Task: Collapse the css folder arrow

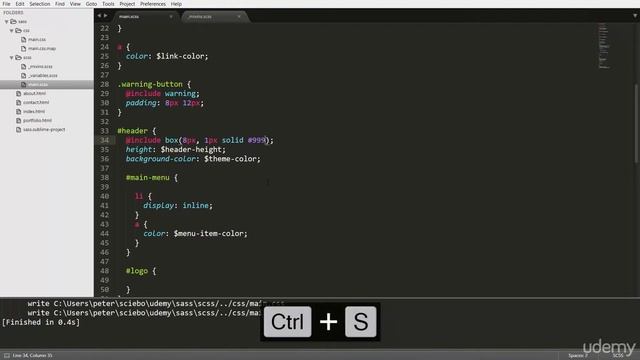Action: (x=11, y=31)
